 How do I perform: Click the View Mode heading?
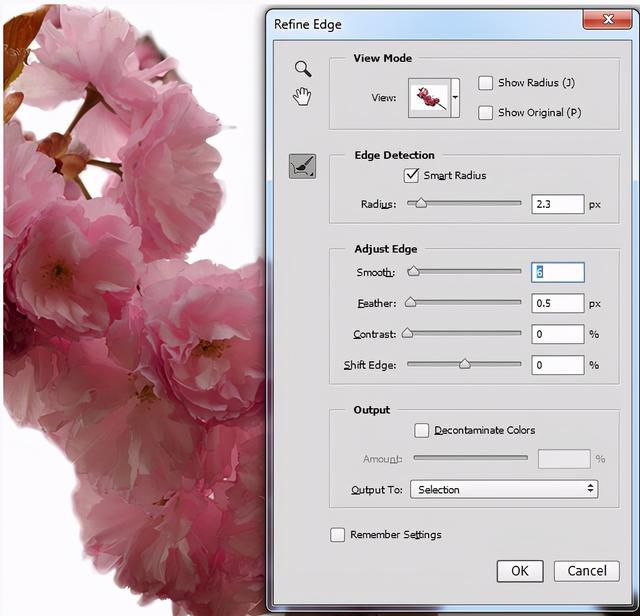point(382,58)
